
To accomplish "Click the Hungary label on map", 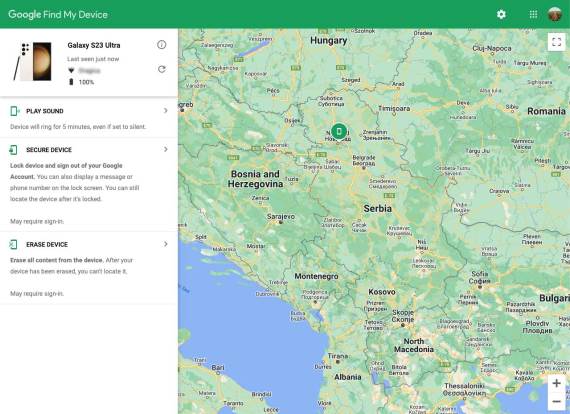I will 329,40.
